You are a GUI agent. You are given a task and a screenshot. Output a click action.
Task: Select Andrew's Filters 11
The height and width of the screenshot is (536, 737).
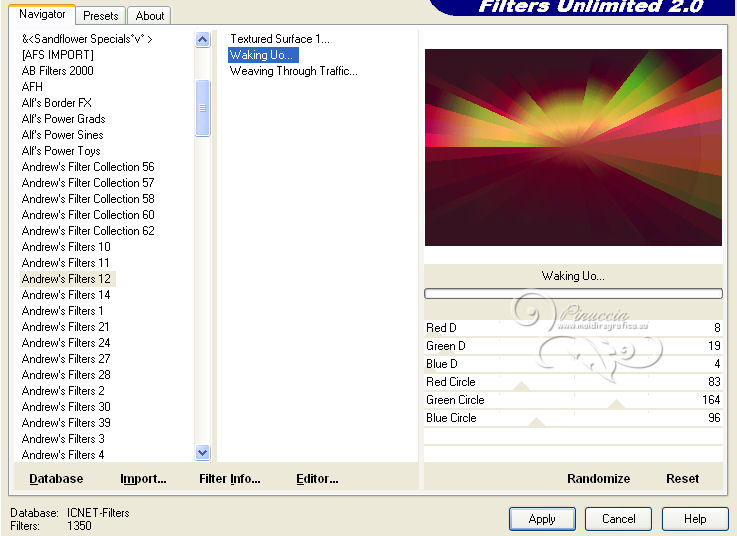click(65, 263)
